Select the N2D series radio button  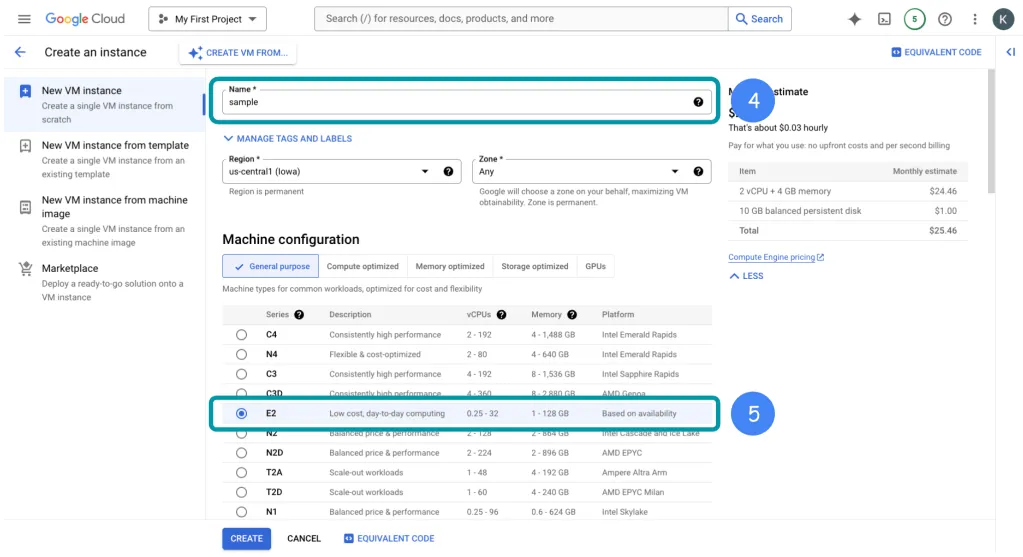coord(241,453)
